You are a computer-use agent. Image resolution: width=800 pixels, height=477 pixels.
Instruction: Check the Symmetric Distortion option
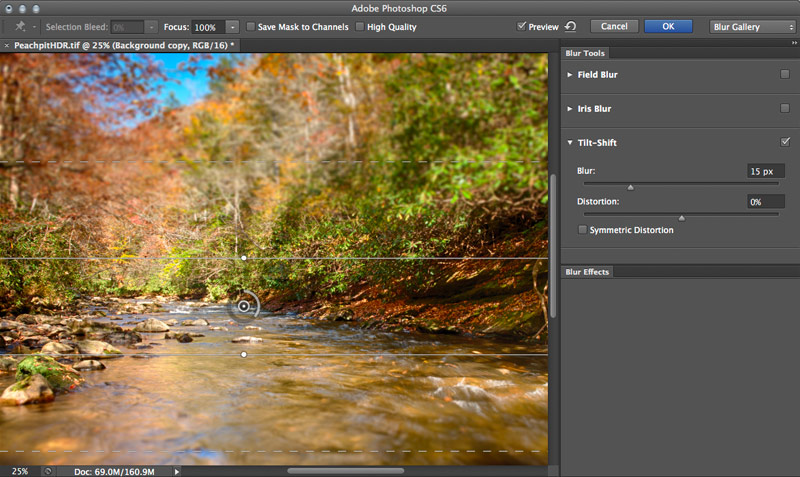tap(583, 230)
